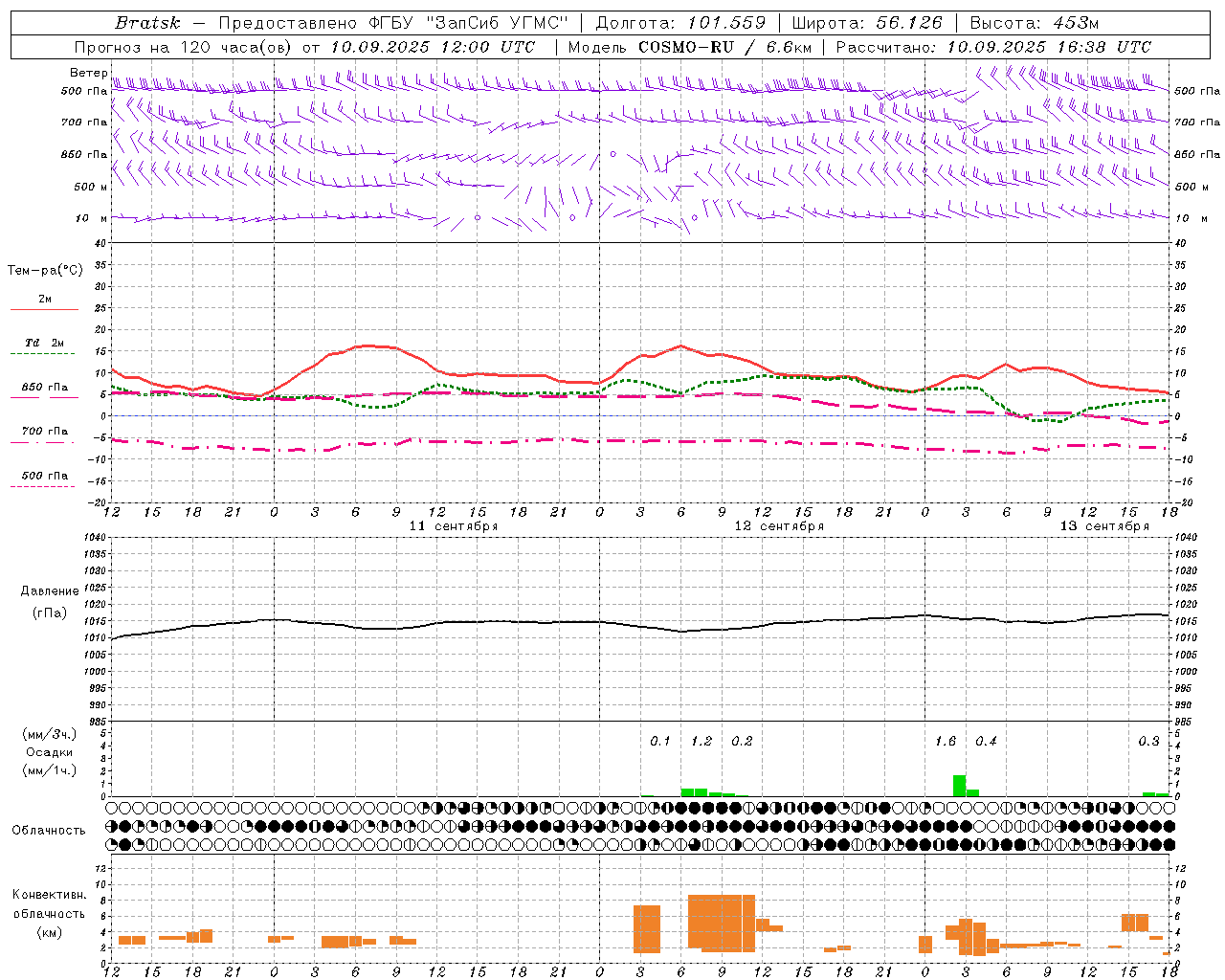Click the 'Тем-ра(°C)' temperature panel label
This screenshot has height=980, width=1225.
click(x=45, y=271)
